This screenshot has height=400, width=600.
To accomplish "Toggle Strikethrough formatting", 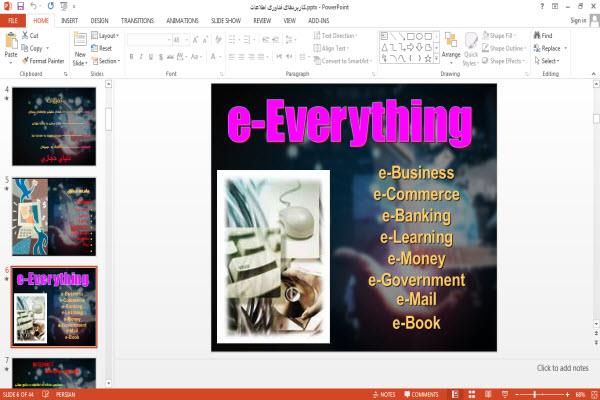I will click(170, 57).
